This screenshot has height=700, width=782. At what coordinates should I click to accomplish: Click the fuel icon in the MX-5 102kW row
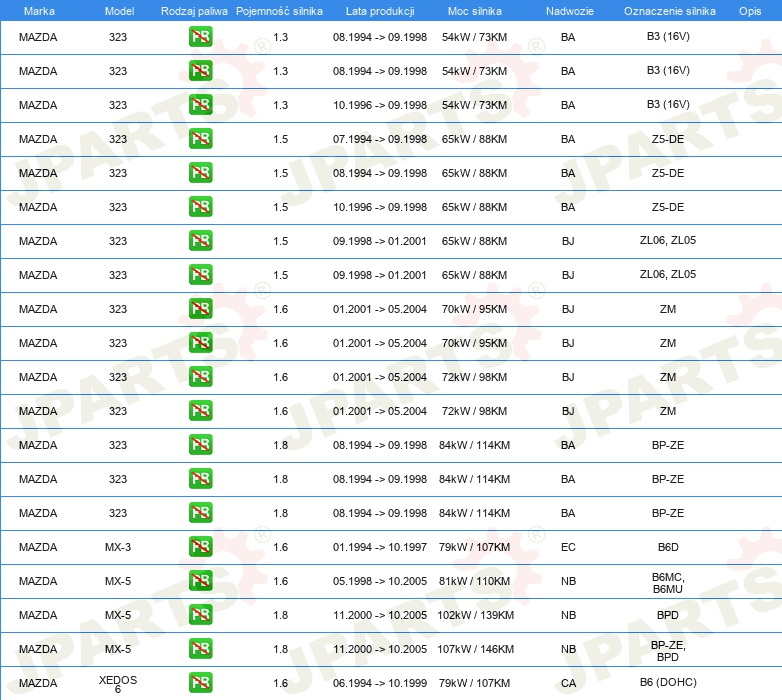200,615
